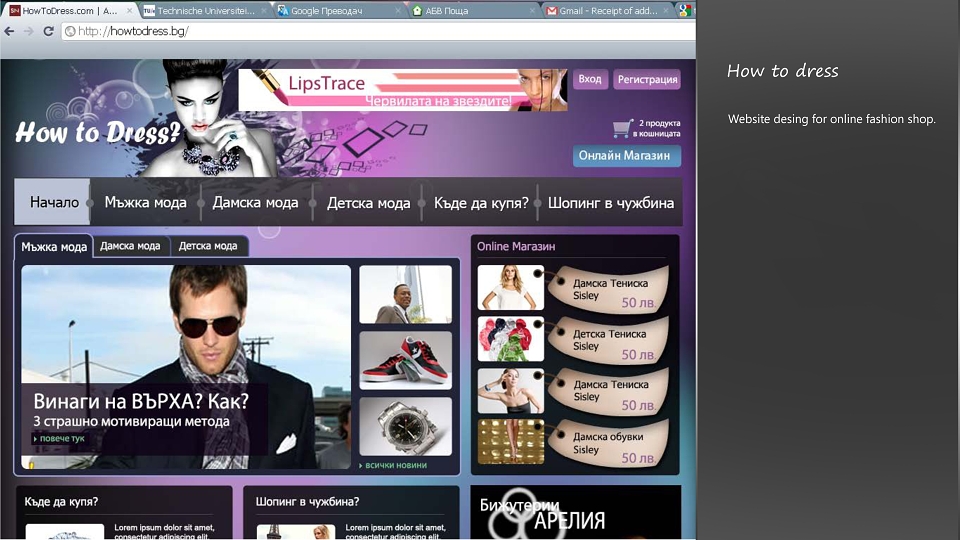Open Детска мода in main navigation
Viewport: 960px width, 540px height.
pyautogui.click(x=368, y=203)
